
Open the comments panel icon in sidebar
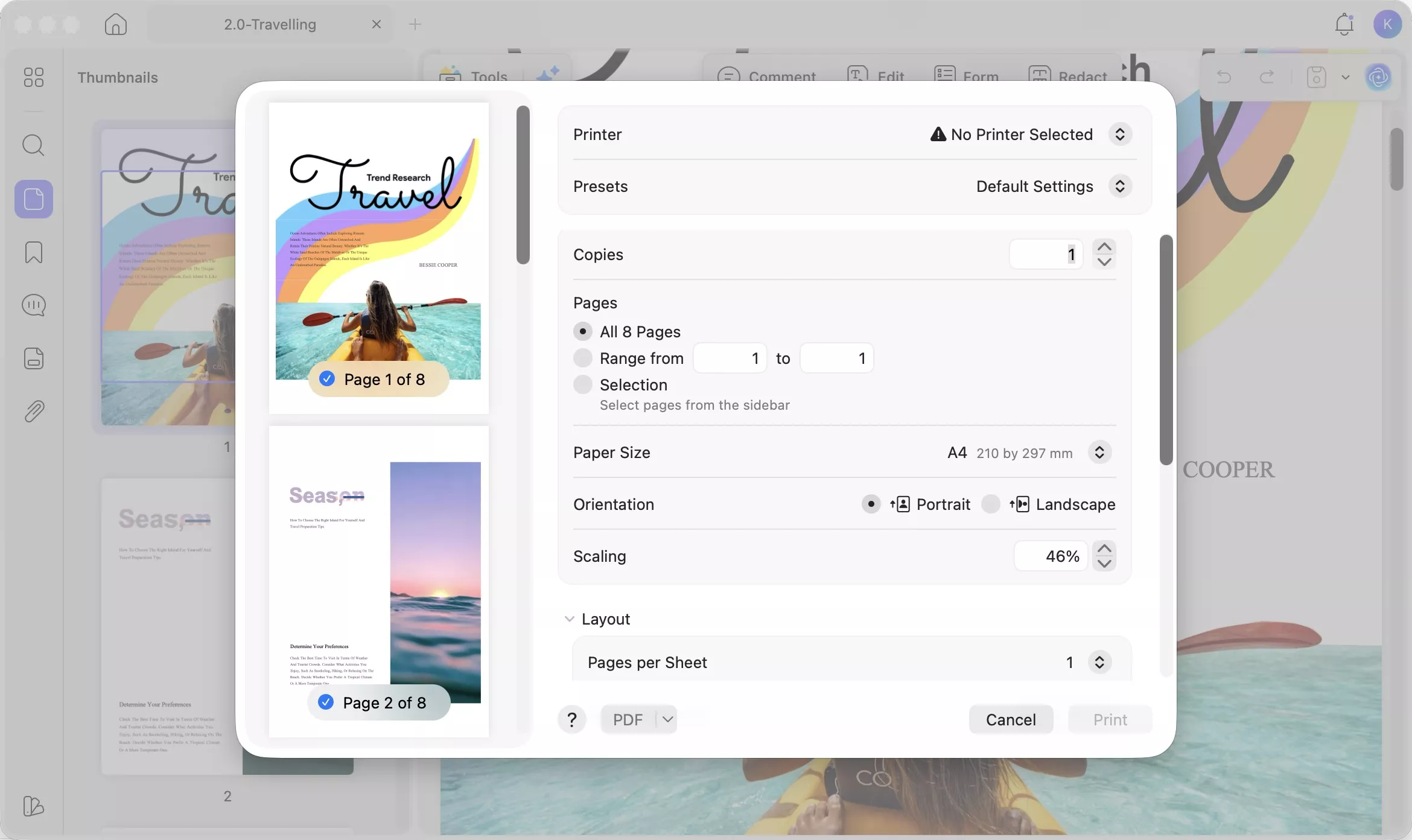33,305
